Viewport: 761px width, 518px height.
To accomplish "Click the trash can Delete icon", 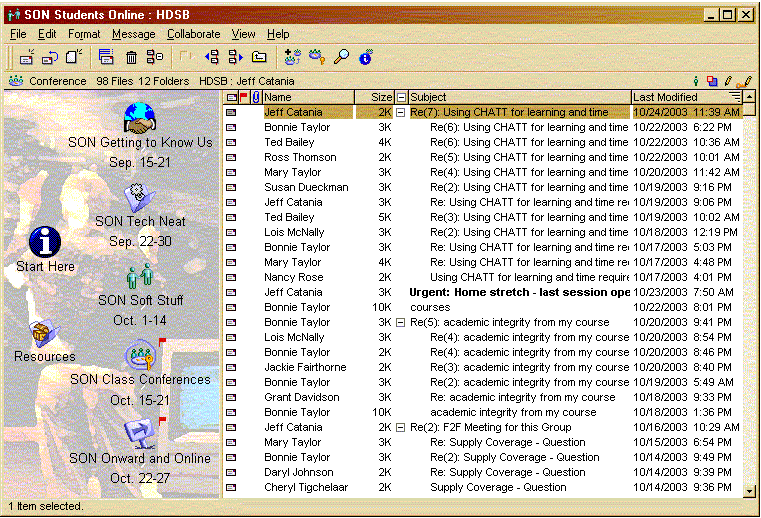I will click(x=131, y=57).
